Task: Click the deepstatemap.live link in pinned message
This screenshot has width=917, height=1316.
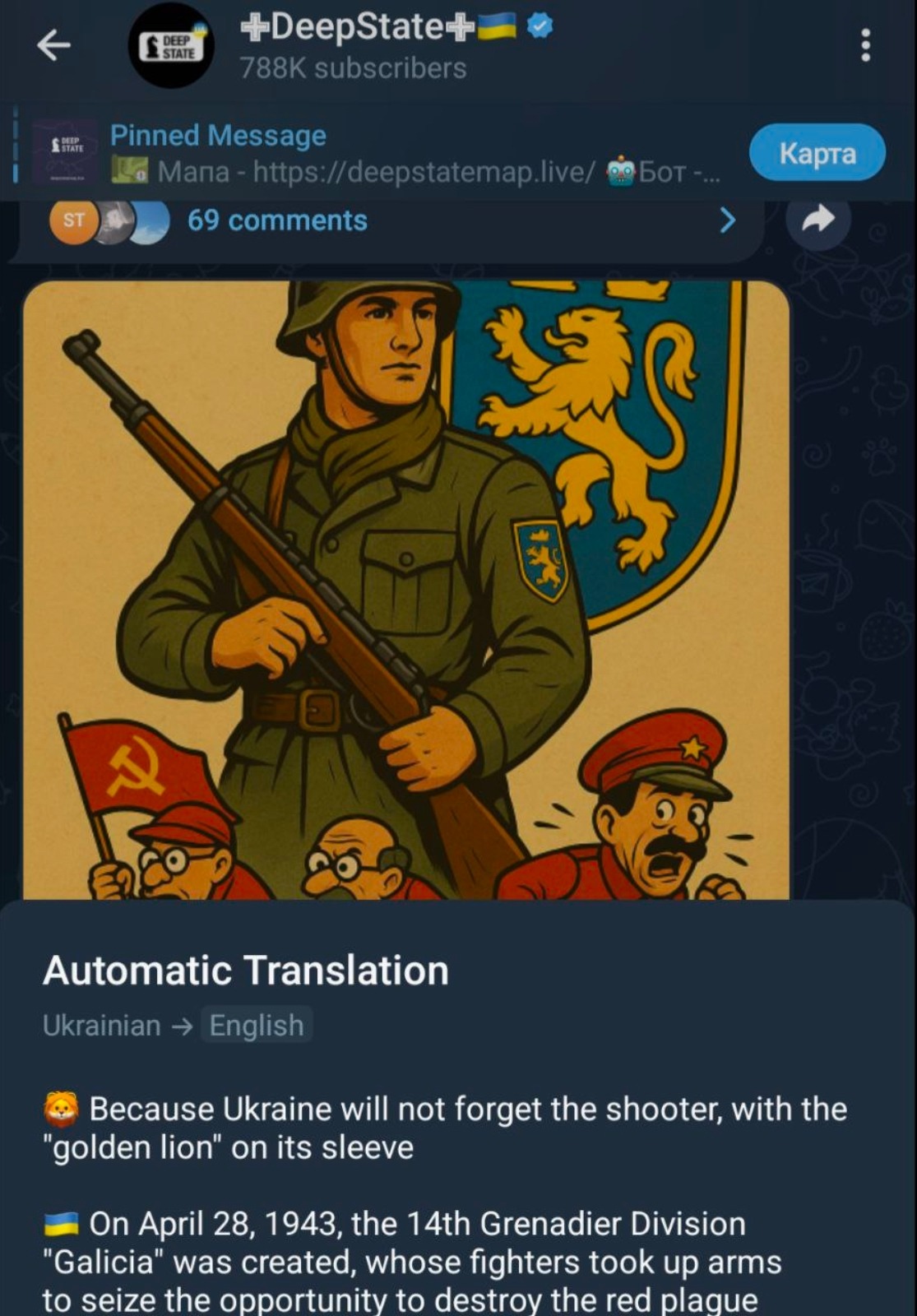Action: click(424, 171)
